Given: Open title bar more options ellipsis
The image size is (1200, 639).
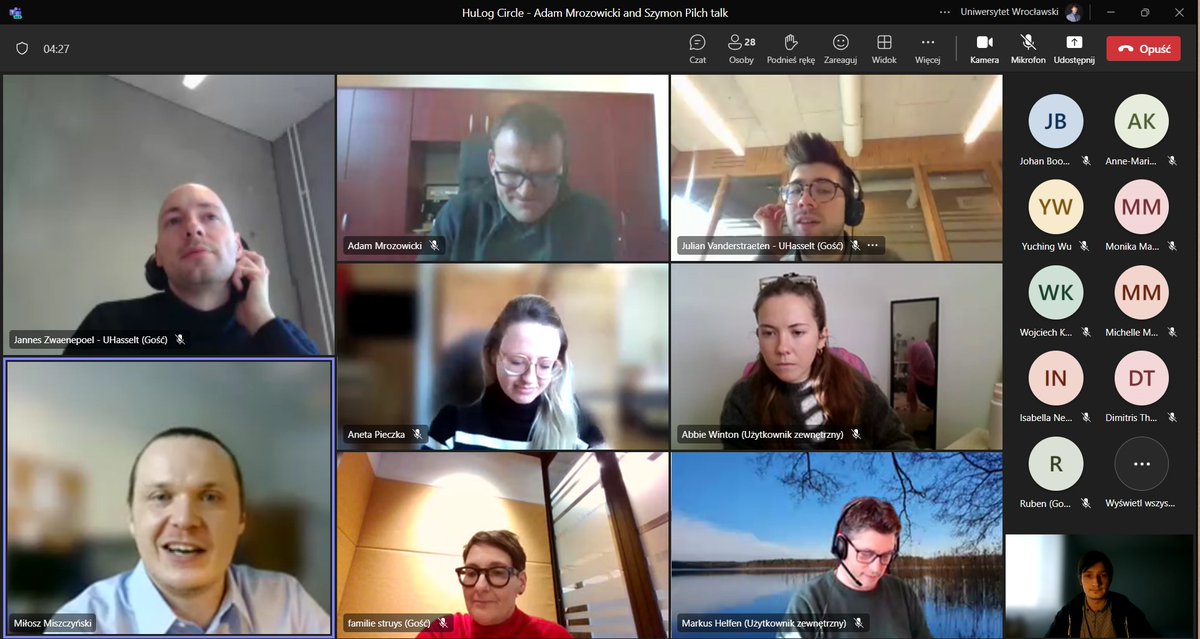Looking at the screenshot, I should pos(945,12).
